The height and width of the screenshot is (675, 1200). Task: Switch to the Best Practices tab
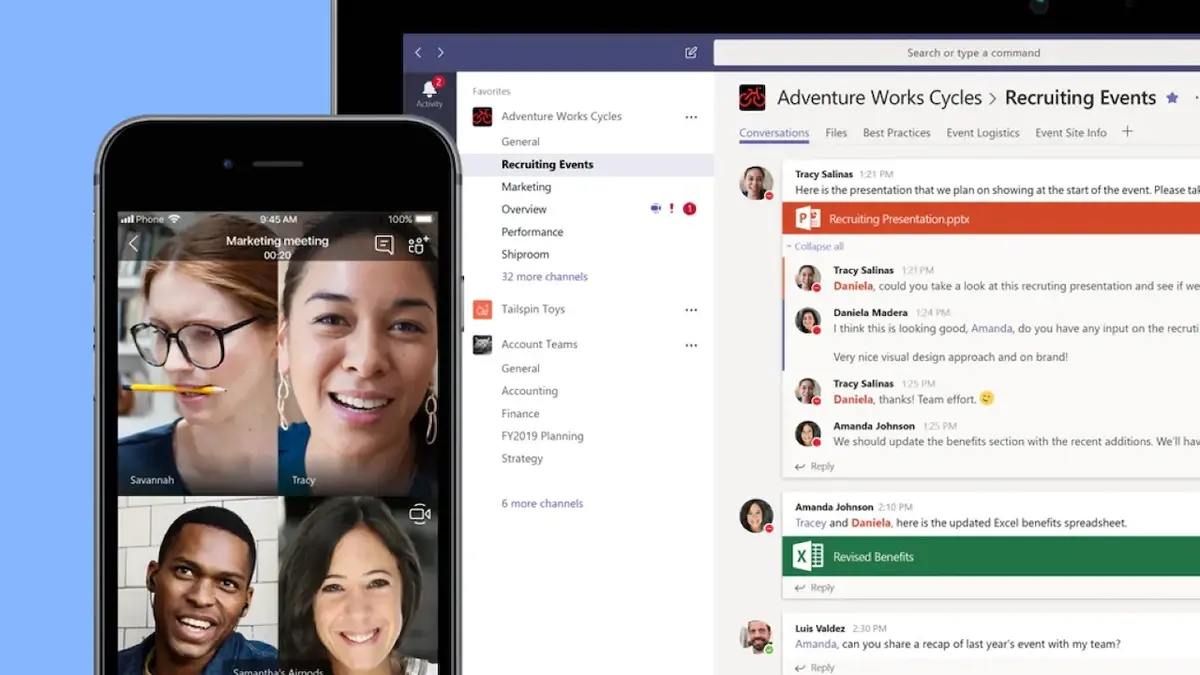[x=896, y=133]
